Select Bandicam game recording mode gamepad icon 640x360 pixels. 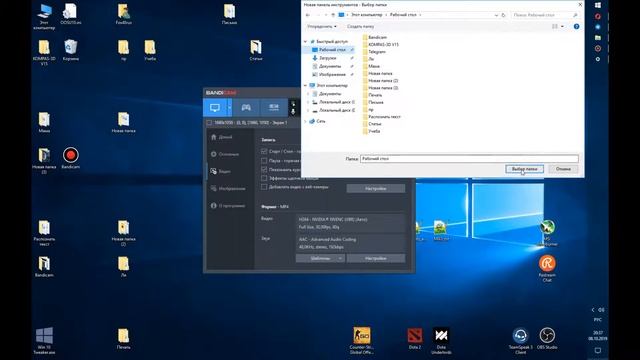tap(246, 107)
